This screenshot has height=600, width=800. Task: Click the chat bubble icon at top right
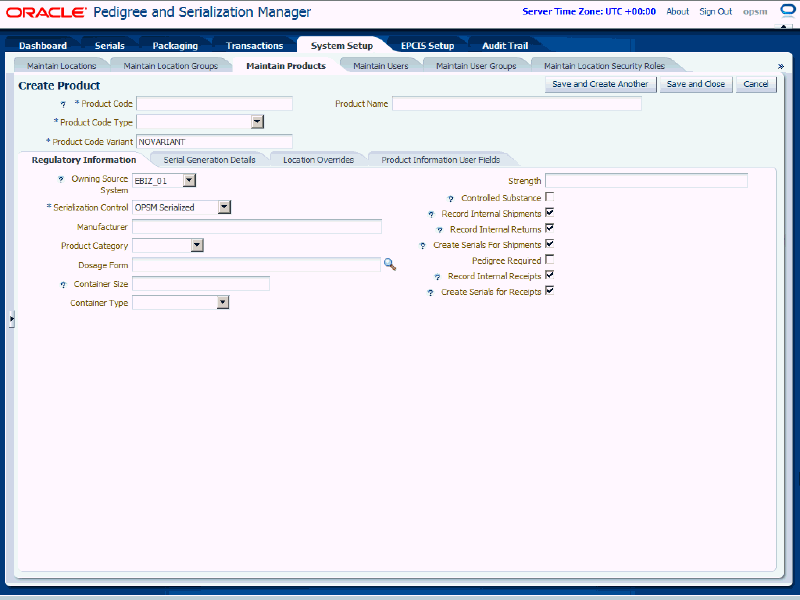[788, 11]
